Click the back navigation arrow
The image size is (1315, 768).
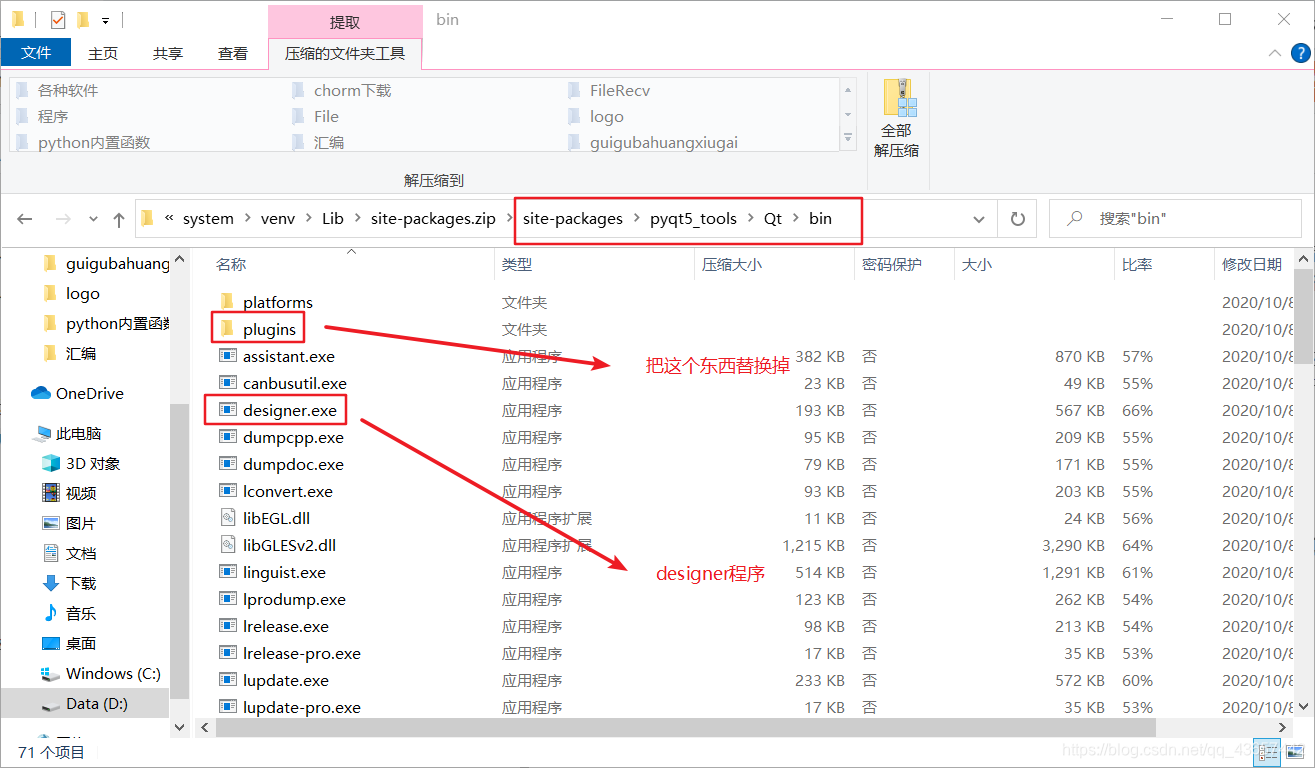[24, 218]
